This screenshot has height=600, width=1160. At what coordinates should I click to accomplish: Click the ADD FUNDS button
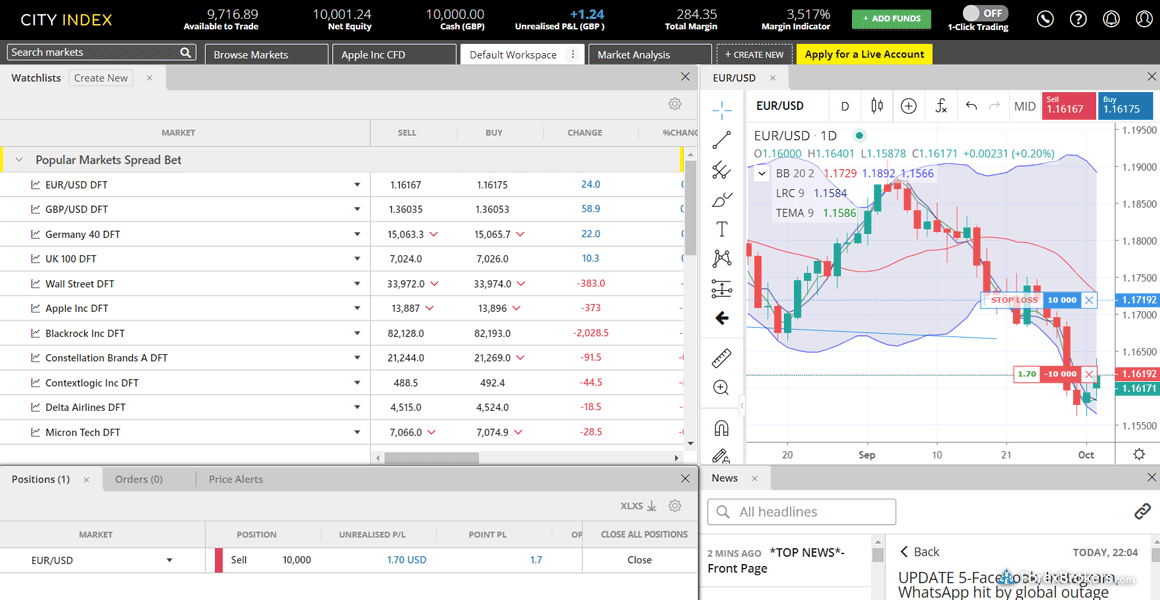[891, 18]
